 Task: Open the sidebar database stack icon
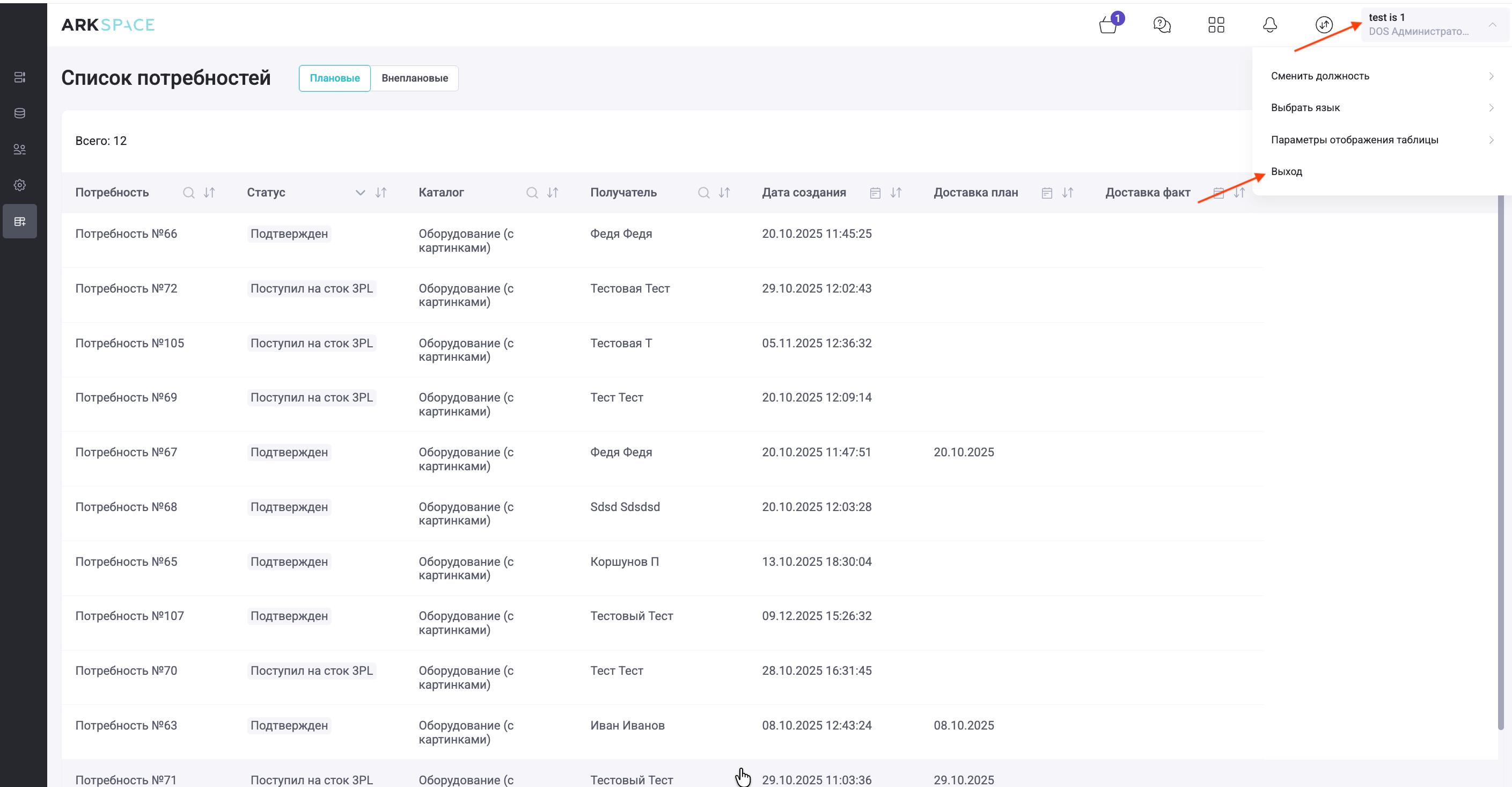pyautogui.click(x=19, y=113)
